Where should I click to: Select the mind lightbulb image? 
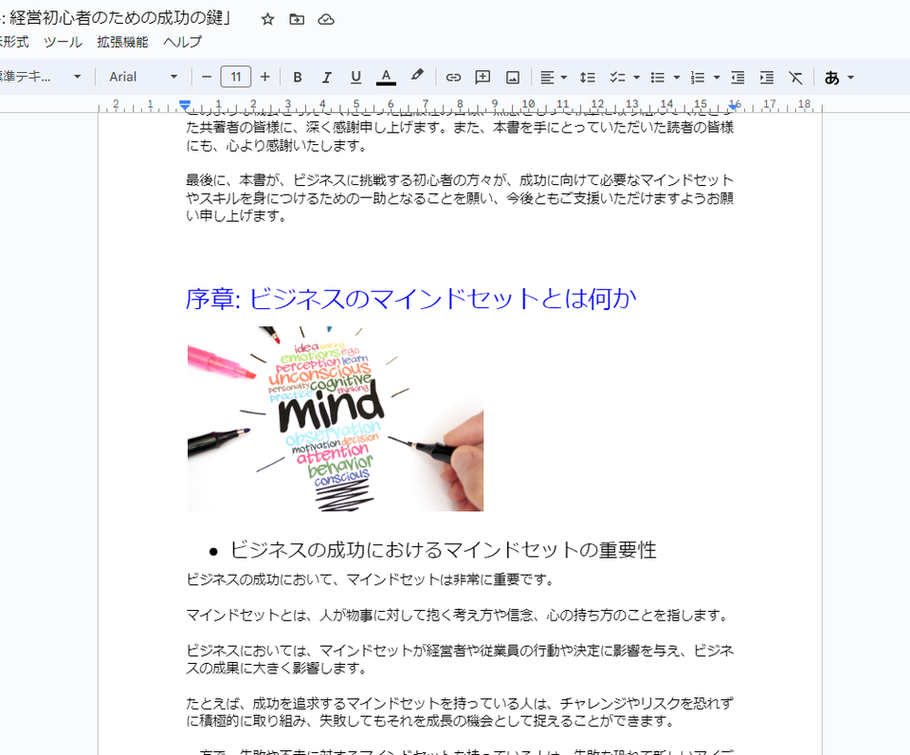(x=335, y=418)
